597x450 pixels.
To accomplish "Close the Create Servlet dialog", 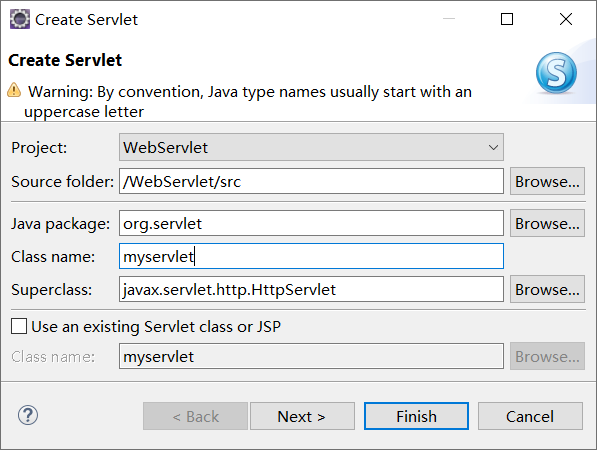I will click(566, 19).
